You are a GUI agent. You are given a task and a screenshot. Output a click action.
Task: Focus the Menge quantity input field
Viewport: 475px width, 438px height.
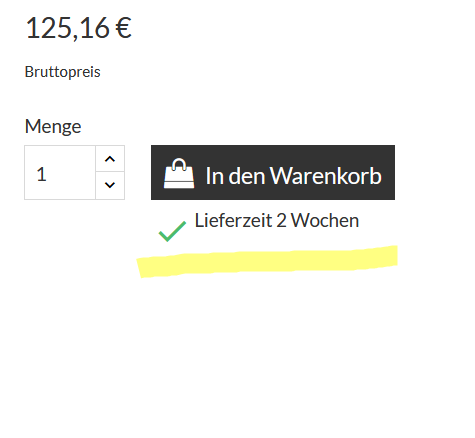60,172
